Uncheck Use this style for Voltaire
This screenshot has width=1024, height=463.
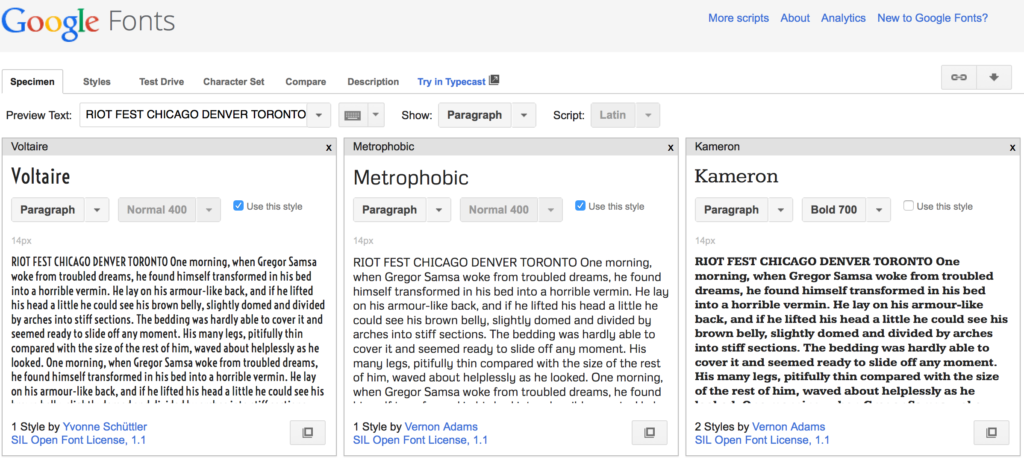coord(238,206)
